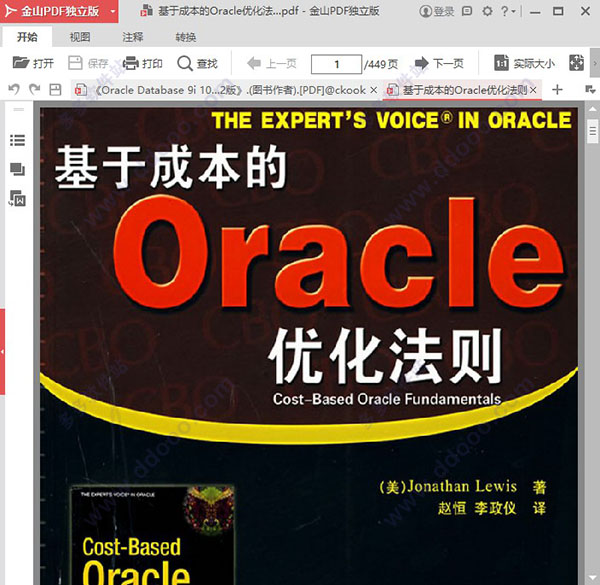Click the author text 'Jonathan Lewis'
The width and height of the screenshot is (600, 585).
[462, 486]
